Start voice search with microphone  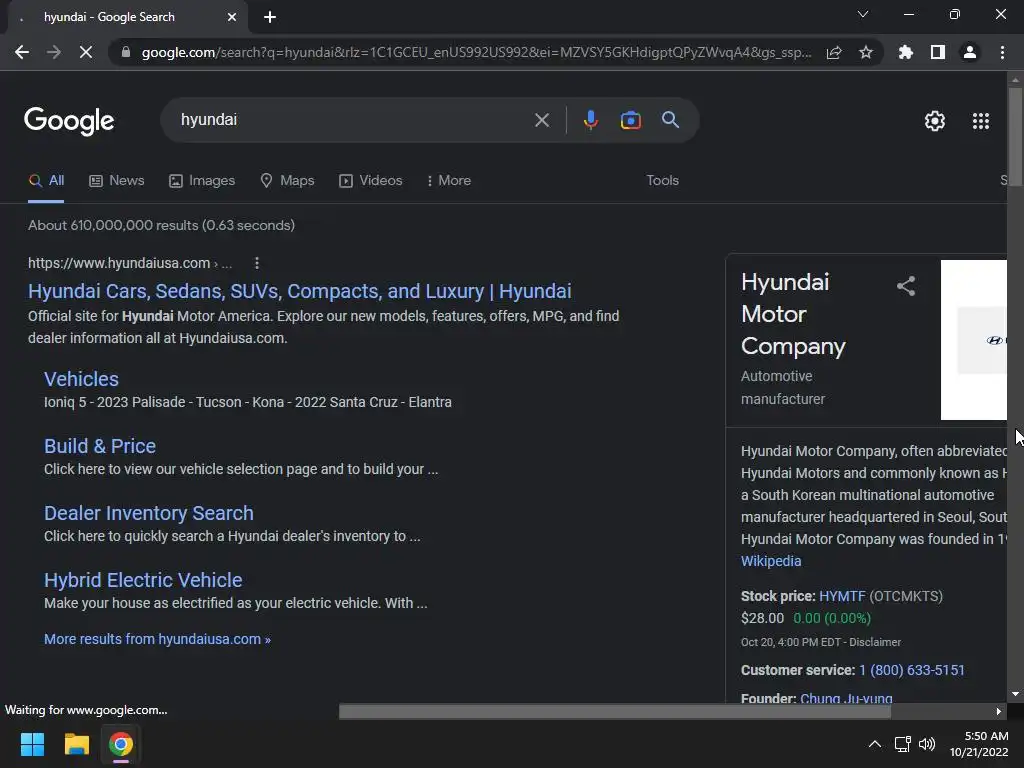(x=590, y=120)
